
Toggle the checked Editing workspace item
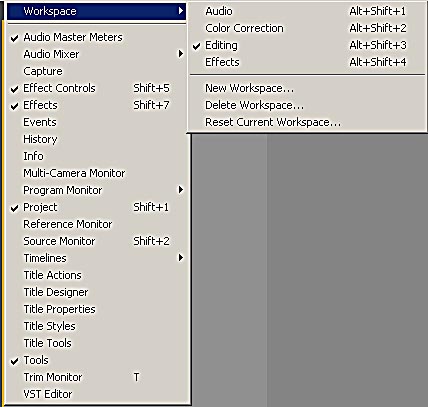[x=307, y=45]
